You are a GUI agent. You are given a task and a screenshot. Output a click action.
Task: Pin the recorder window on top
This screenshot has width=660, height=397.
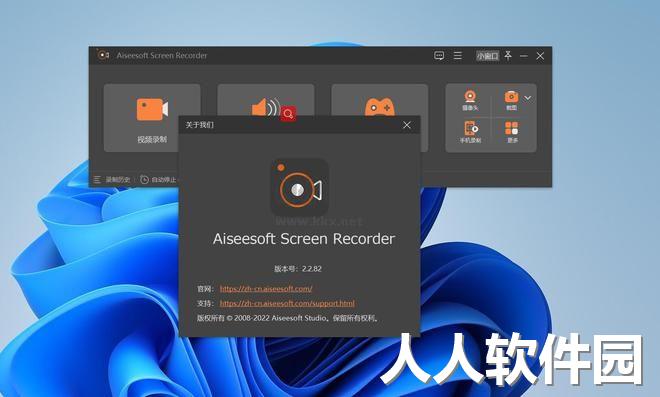tap(508, 56)
